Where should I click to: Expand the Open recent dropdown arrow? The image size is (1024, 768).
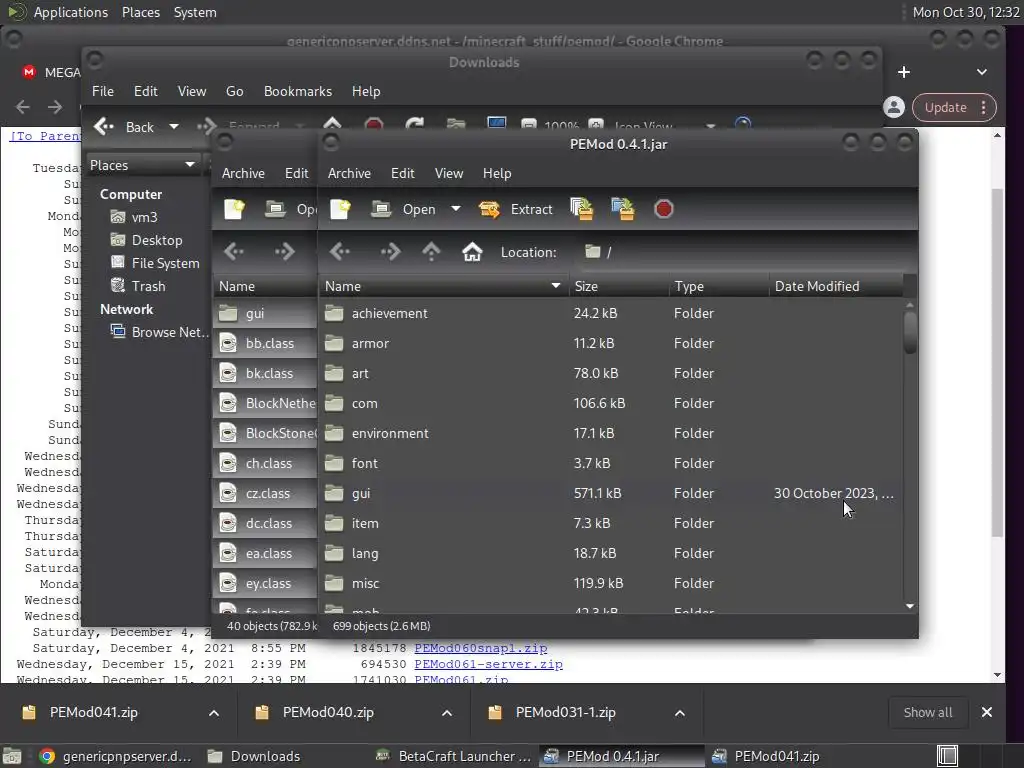[456, 209]
